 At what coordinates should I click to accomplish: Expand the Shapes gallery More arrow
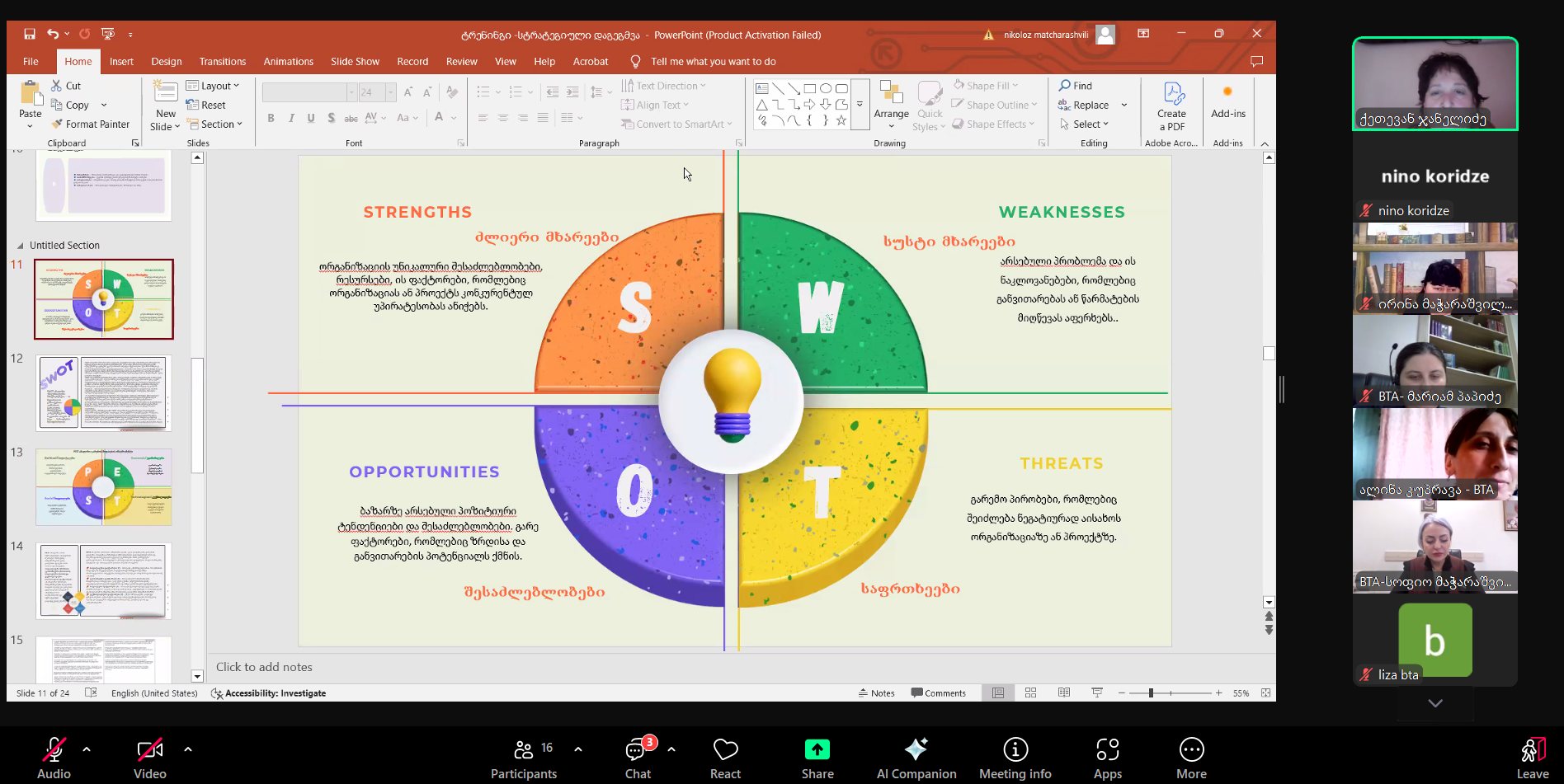(860, 105)
